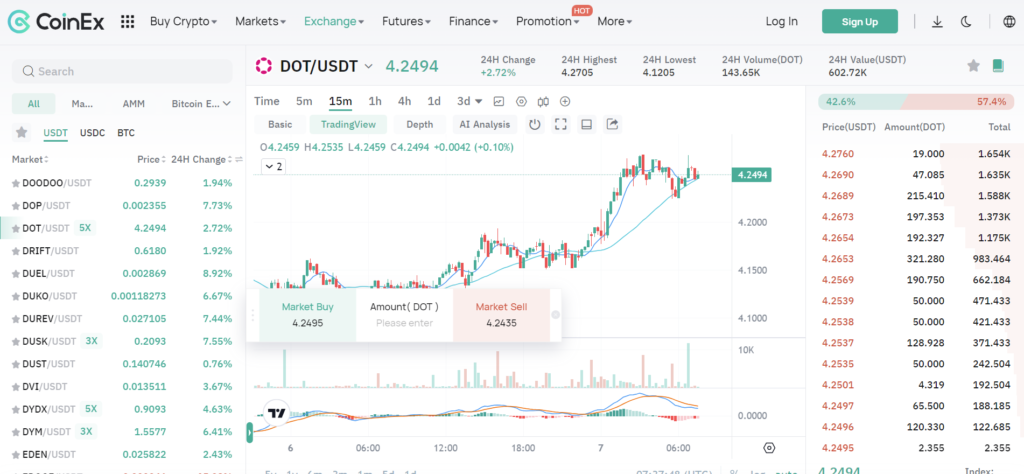Open the apps grid icon
Screen dimensions: 1024x474
click(x=127, y=22)
